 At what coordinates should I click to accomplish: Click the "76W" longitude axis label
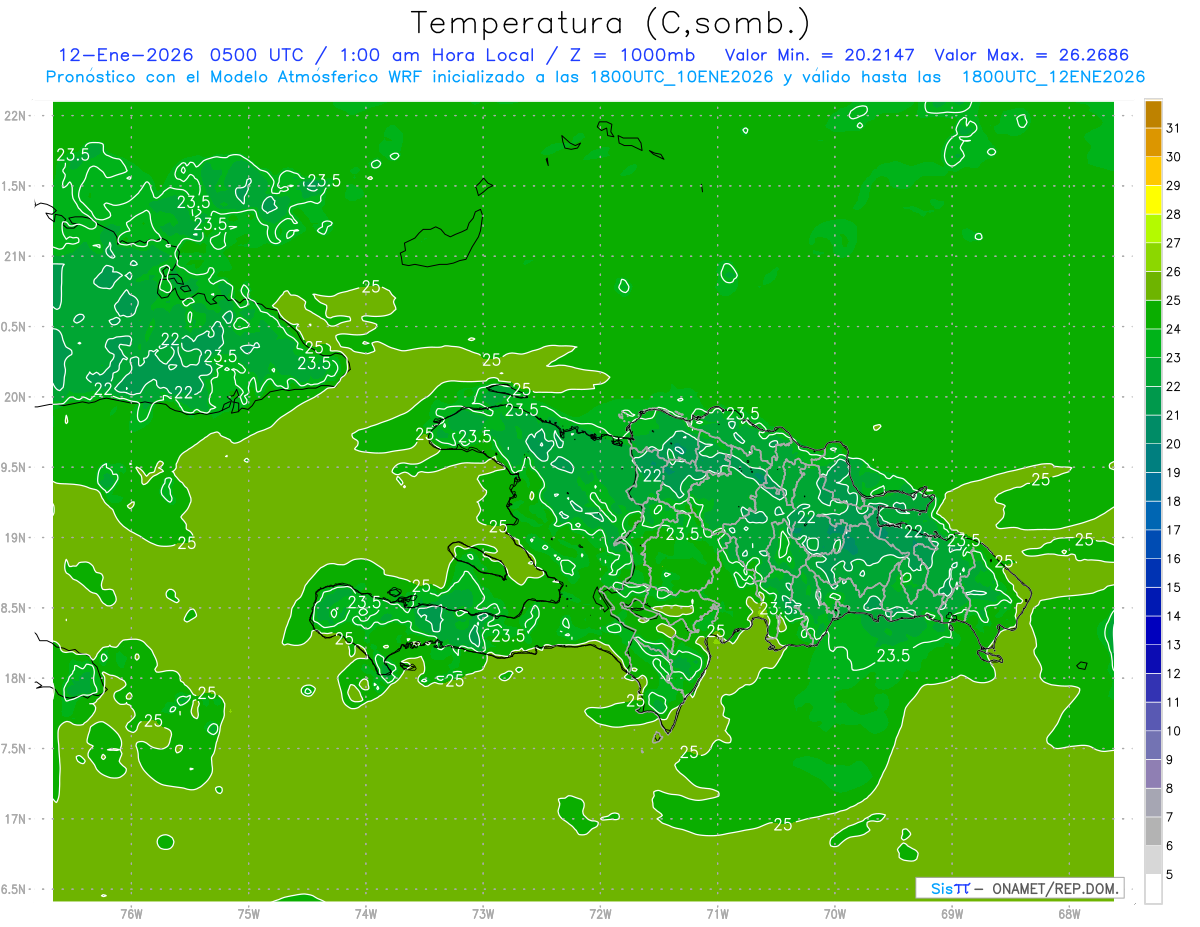(x=131, y=913)
